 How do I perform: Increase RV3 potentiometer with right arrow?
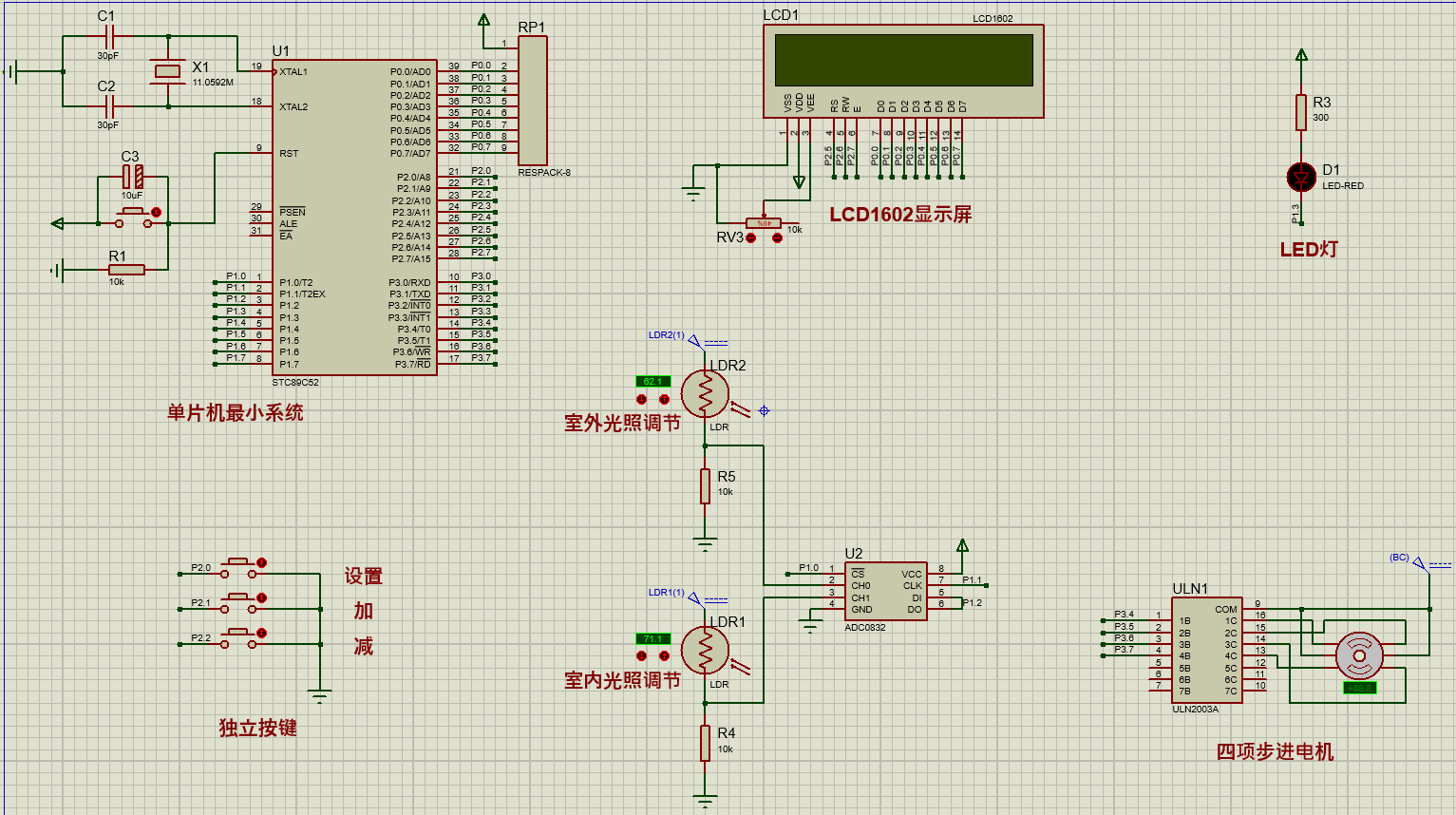[777, 237]
